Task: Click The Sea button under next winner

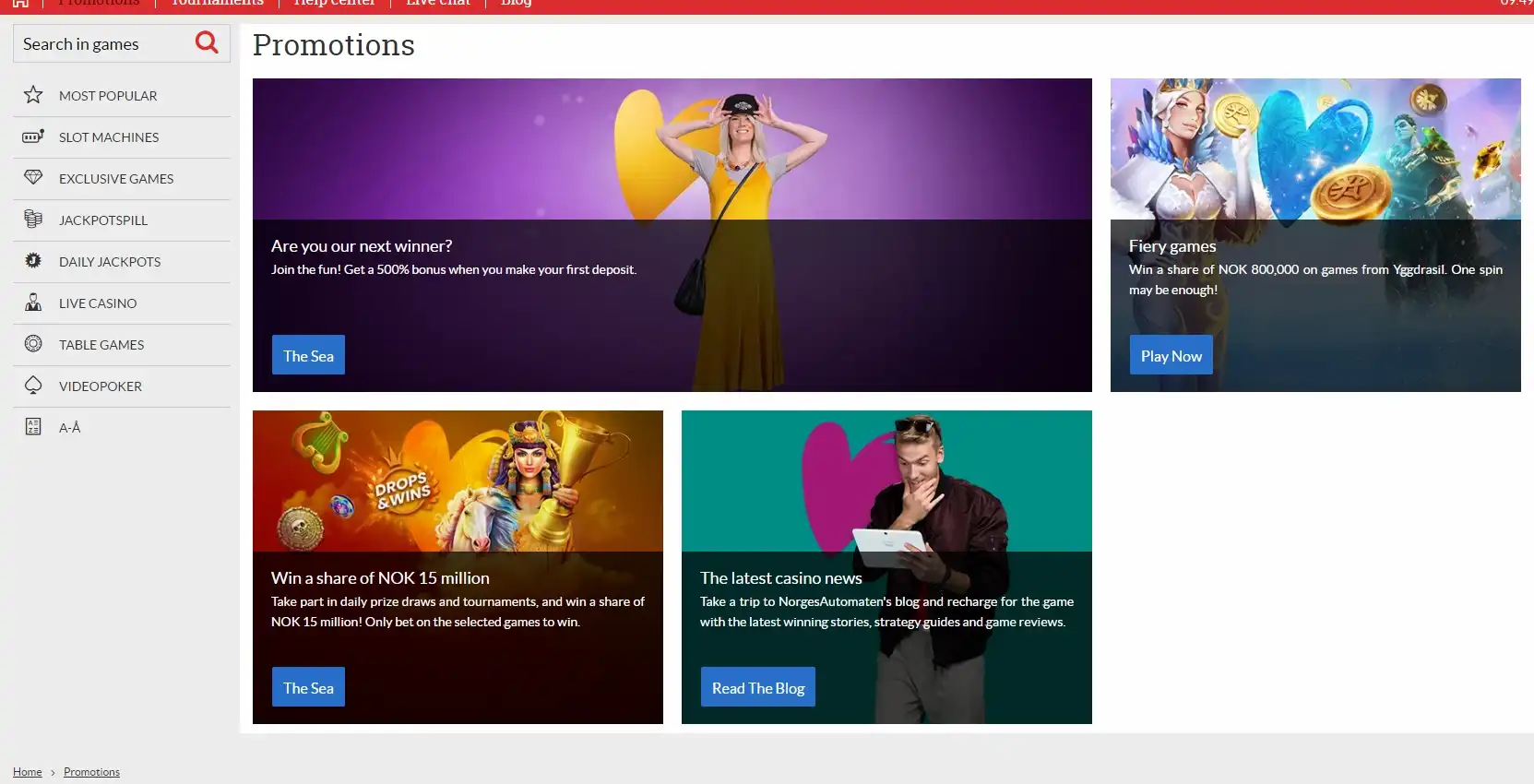Action: (308, 355)
